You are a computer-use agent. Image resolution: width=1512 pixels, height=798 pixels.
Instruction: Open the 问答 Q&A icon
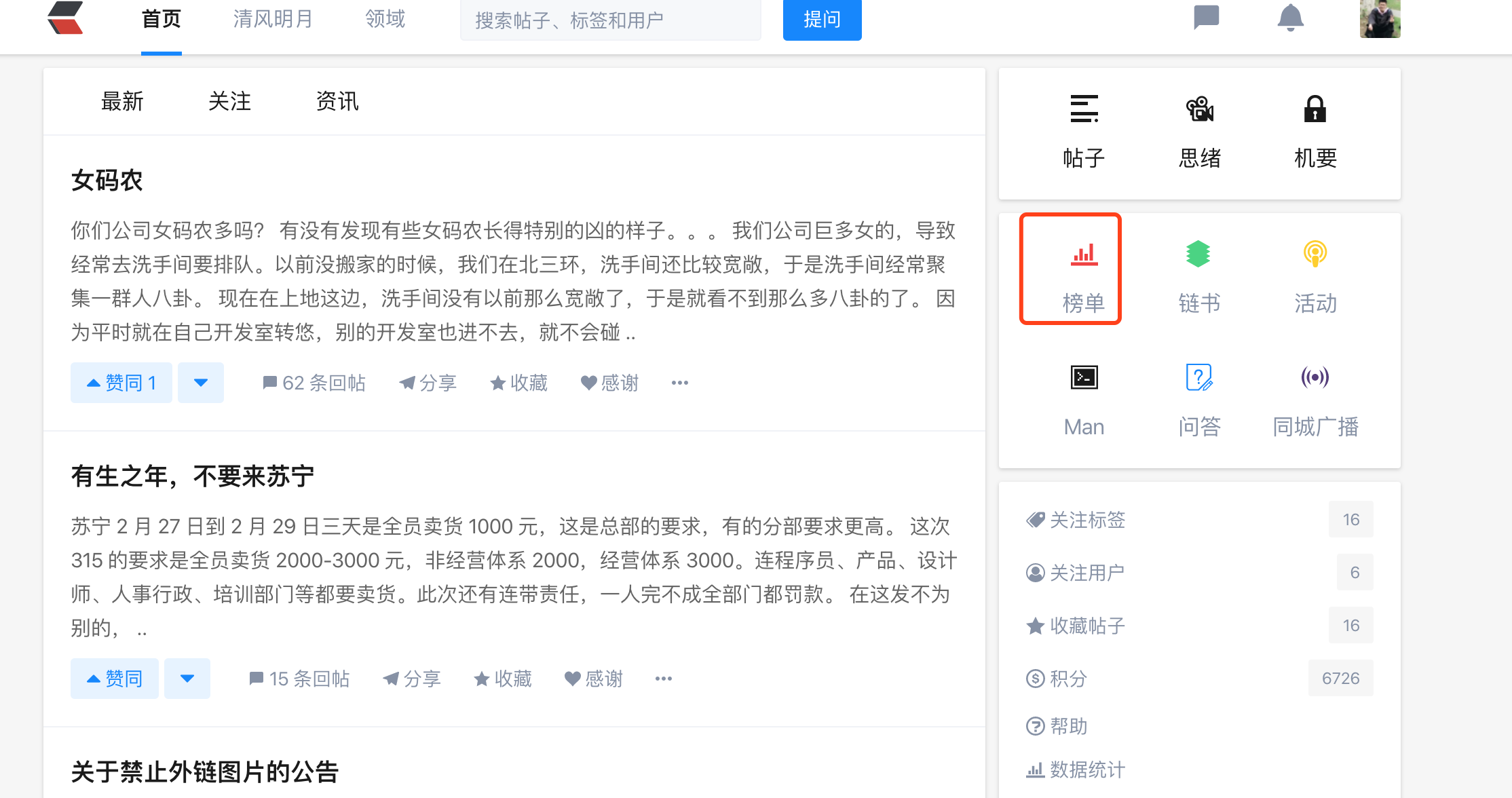click(1198, 377)
